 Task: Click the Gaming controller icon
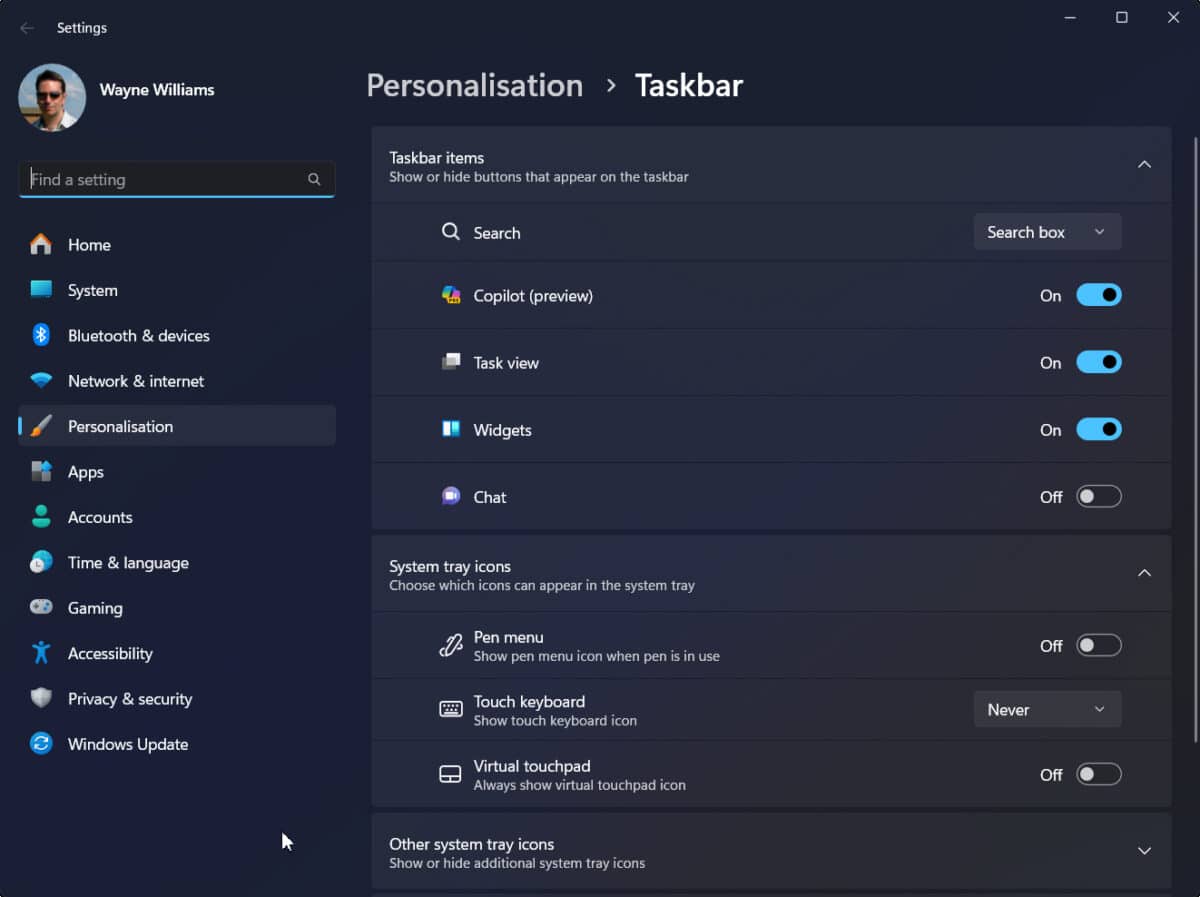pyautogui.click(x=40, y=607)
